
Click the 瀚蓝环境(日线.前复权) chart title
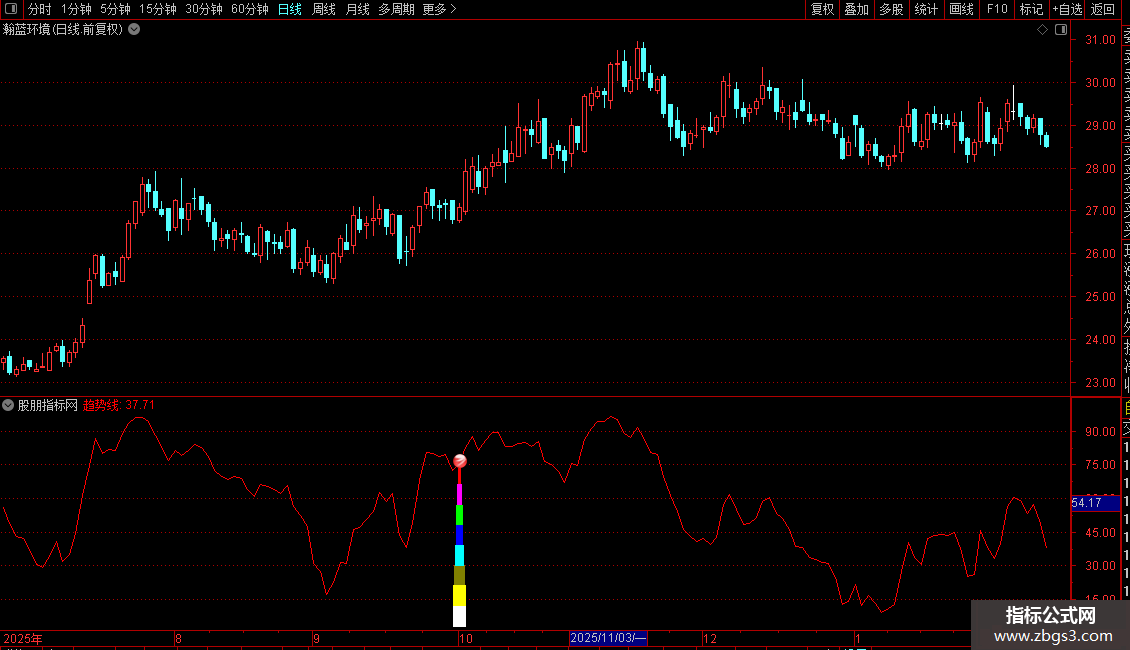(x=63, y=30)
